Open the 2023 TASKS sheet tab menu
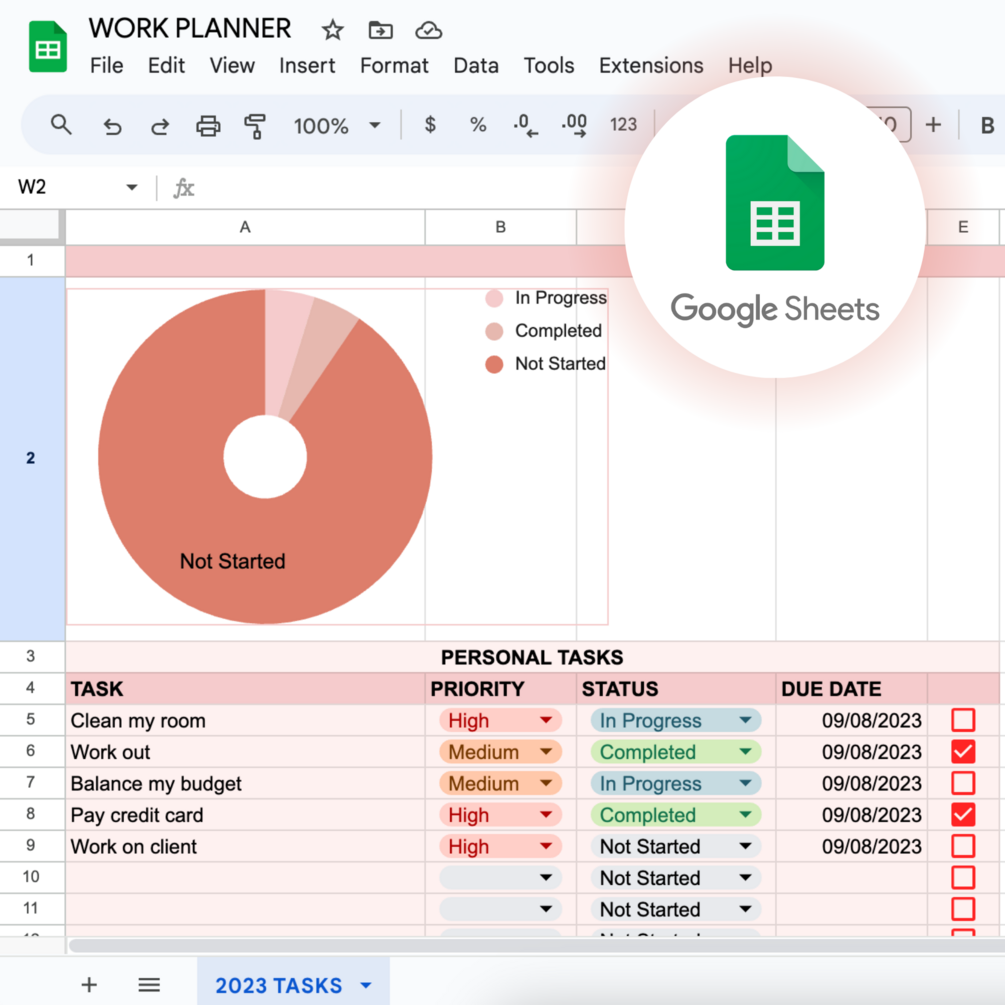 click(364, 984)
